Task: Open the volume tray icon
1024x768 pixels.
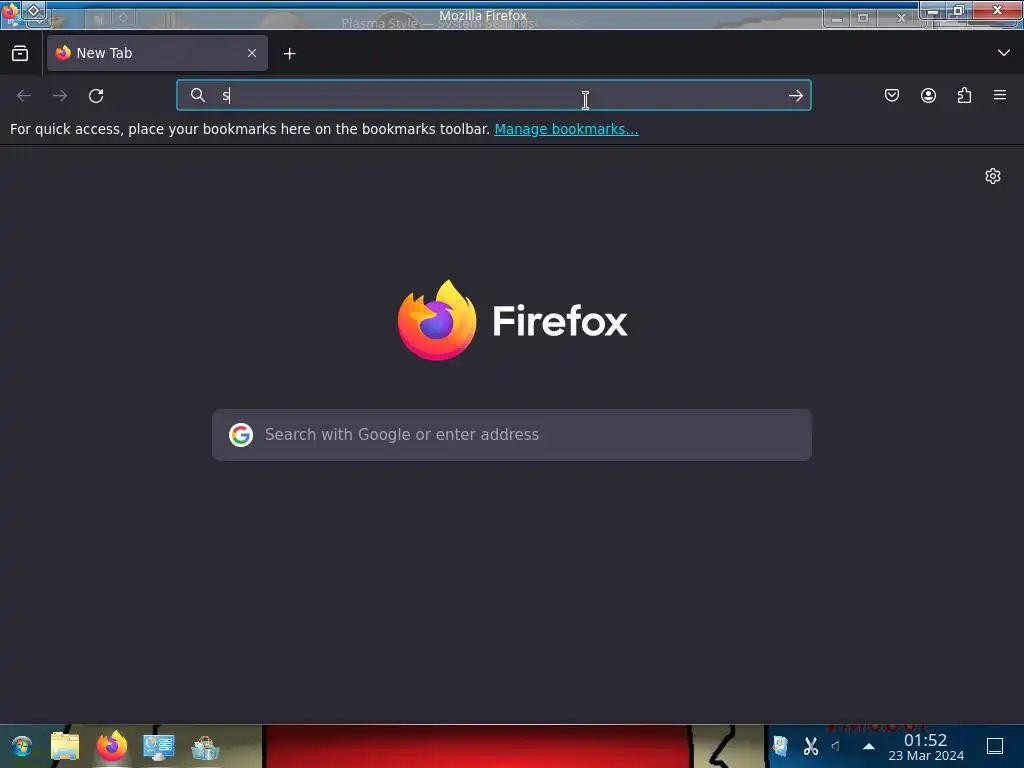Action: (x=836, y=746)
